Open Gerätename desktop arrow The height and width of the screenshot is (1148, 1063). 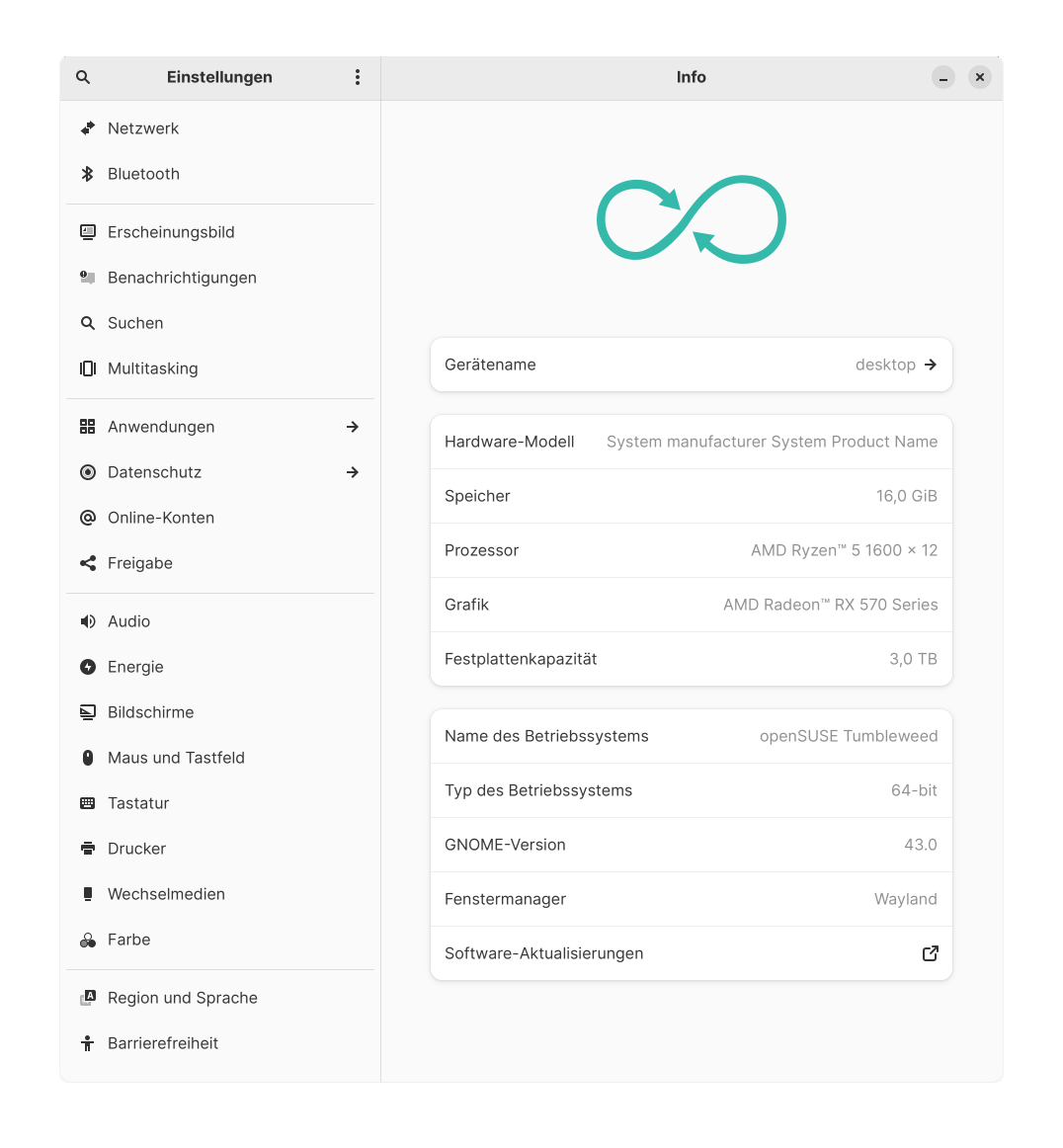click(930, 365)
